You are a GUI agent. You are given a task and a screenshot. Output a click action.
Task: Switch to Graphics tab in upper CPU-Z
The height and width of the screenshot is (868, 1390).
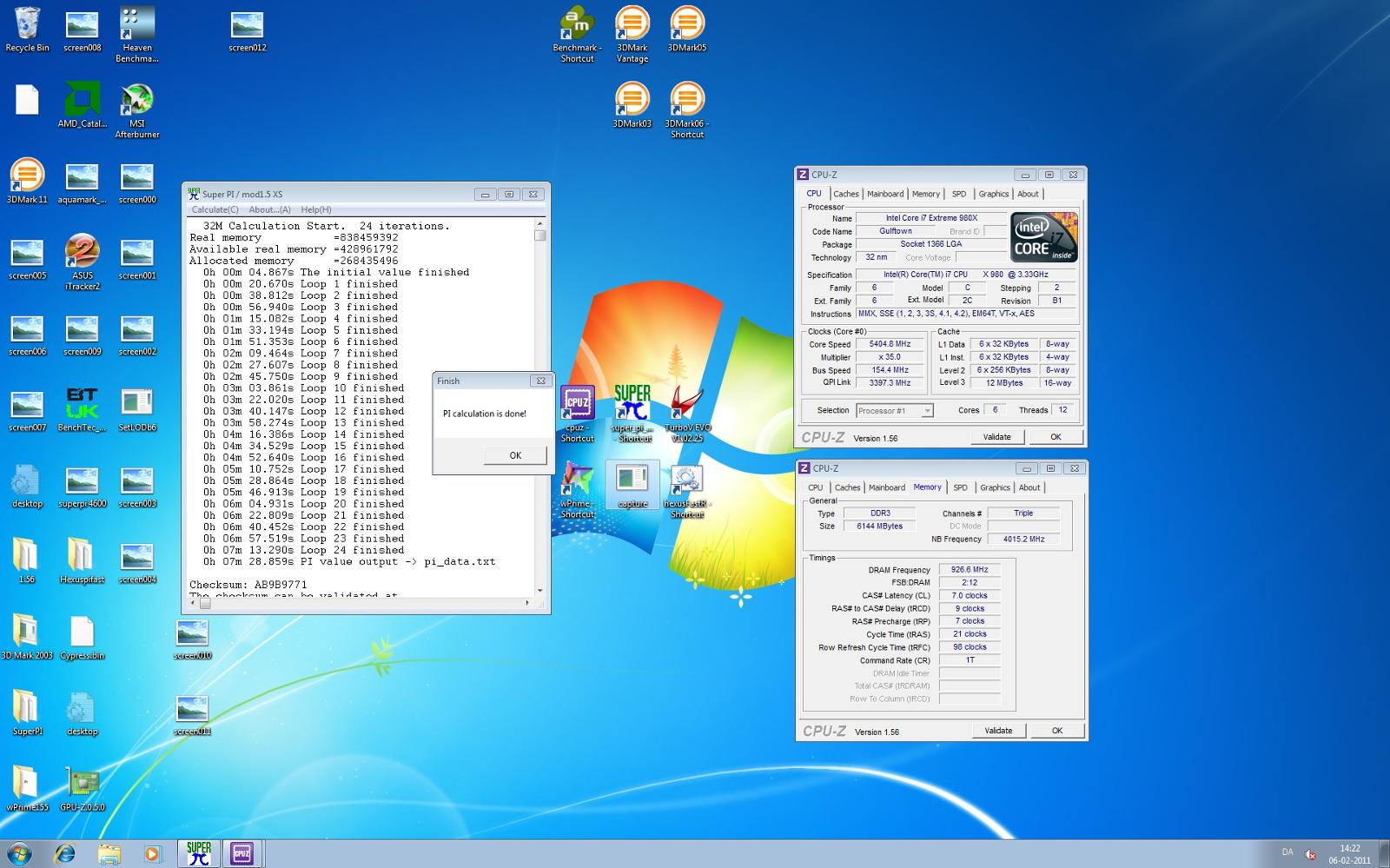pyautogui.click(x=993, y=194)
